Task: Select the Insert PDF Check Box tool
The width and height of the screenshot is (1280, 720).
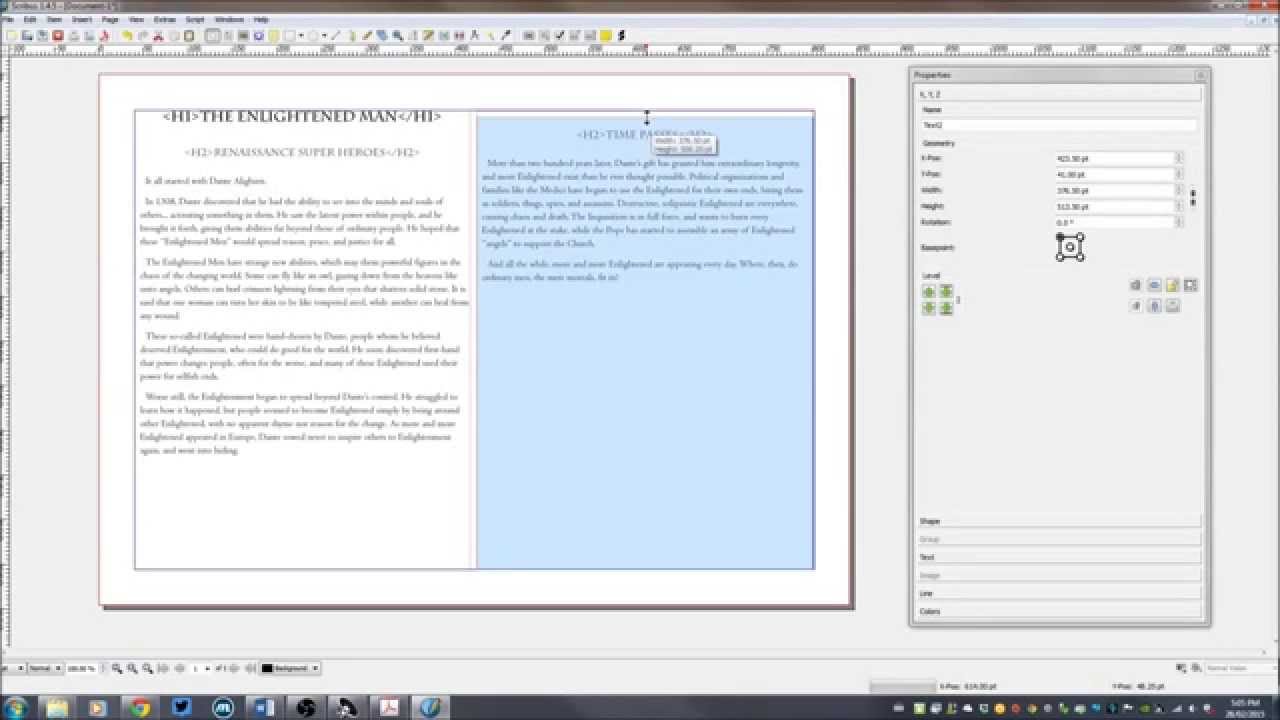Action: pyautogui.click(x=560, y=35)
